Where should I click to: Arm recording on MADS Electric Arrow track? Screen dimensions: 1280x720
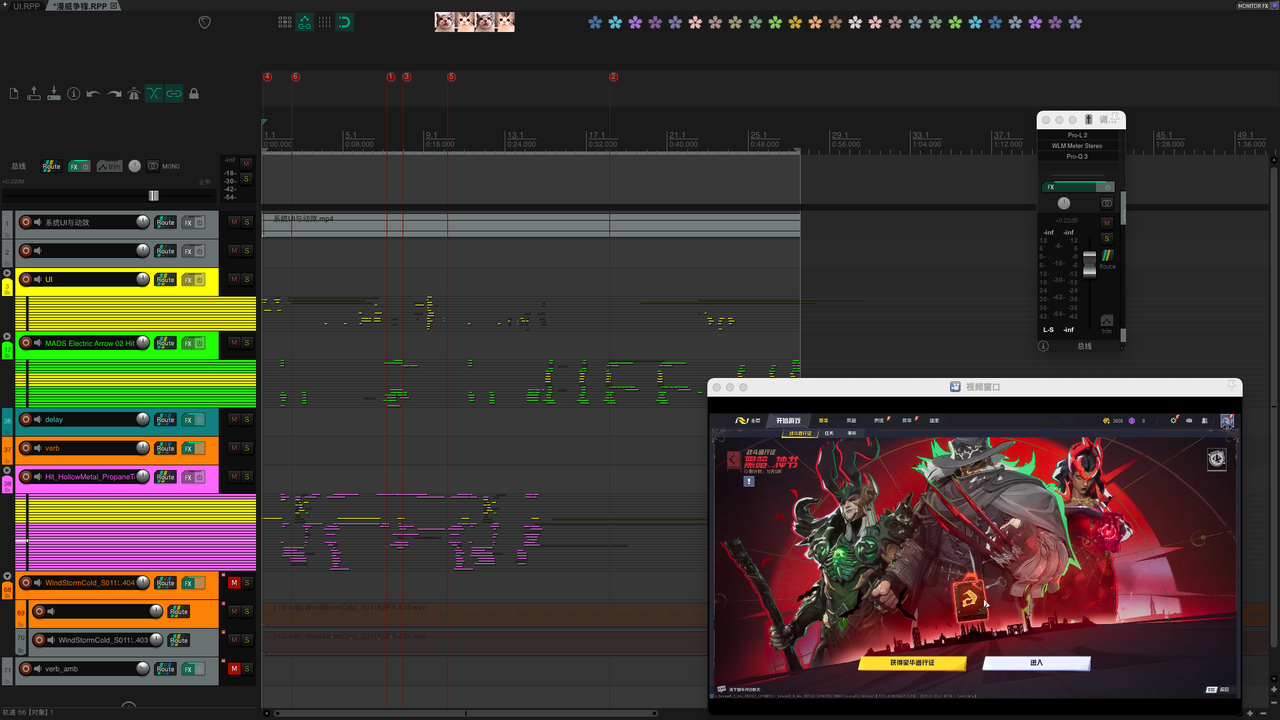(x=26, y=343)
